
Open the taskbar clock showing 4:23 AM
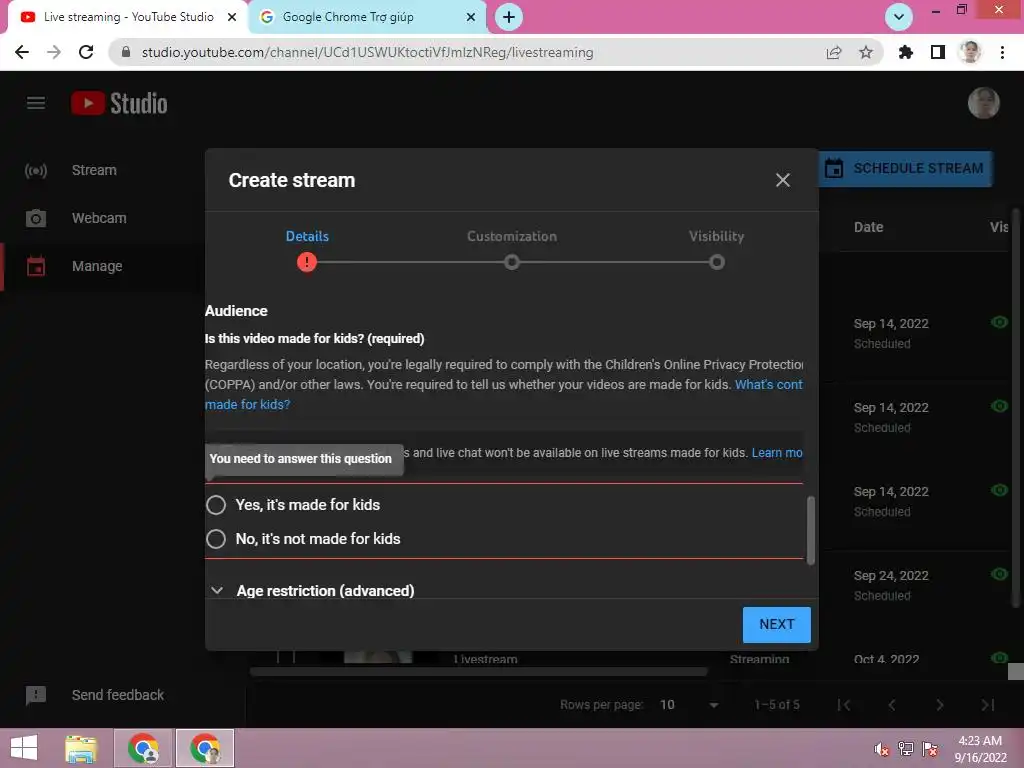click(x=980, y=749)
